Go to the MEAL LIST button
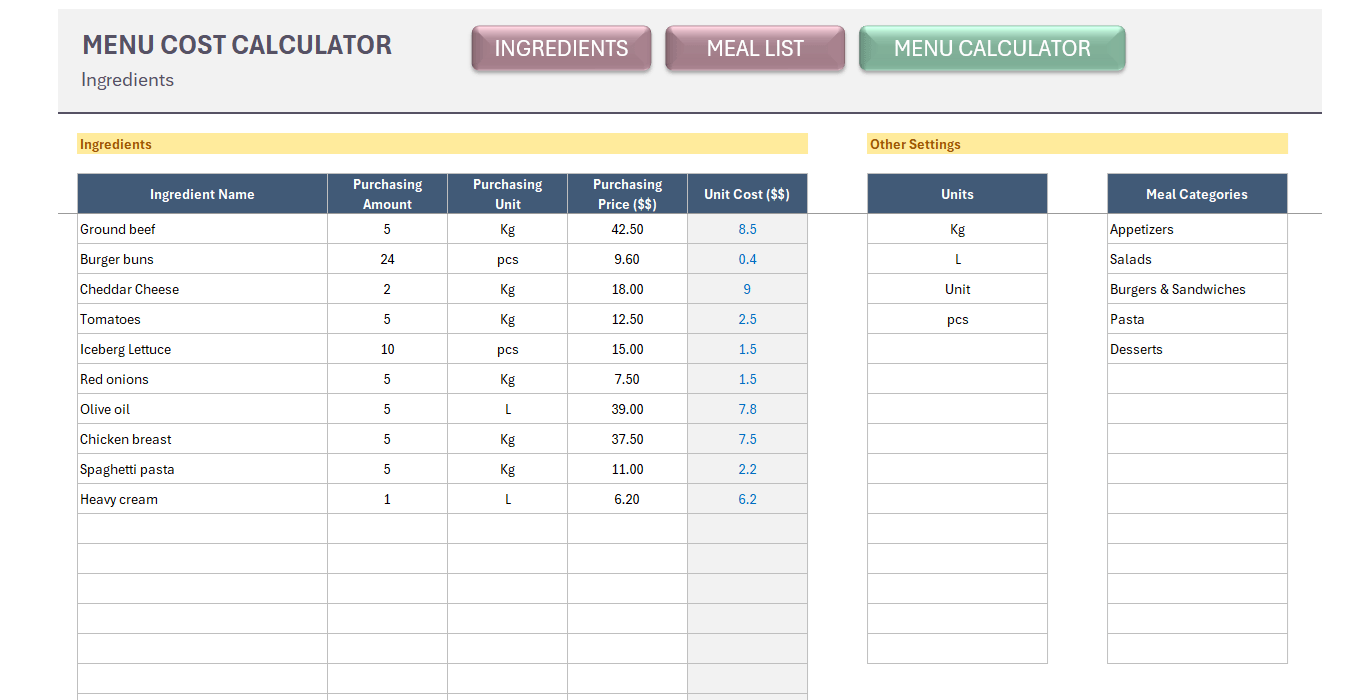Viewport: 1365px width, 700px height. tap(755, 49)
